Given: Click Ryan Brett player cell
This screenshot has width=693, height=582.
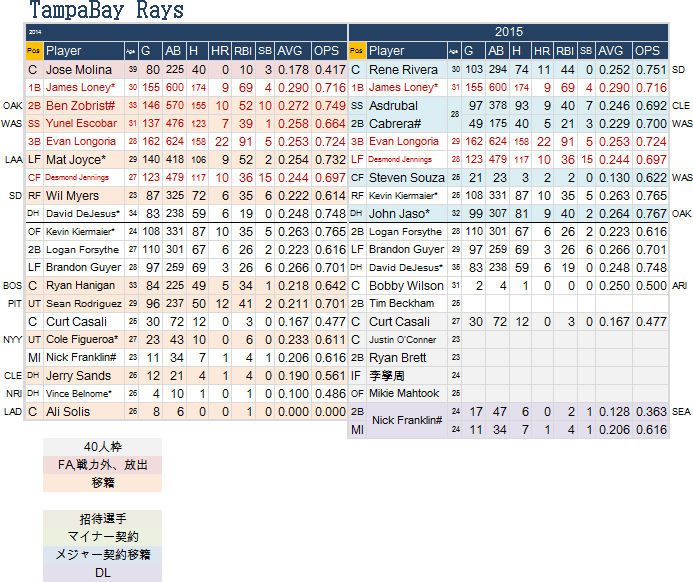Looking at the screenshot, I should pos(407,358).
